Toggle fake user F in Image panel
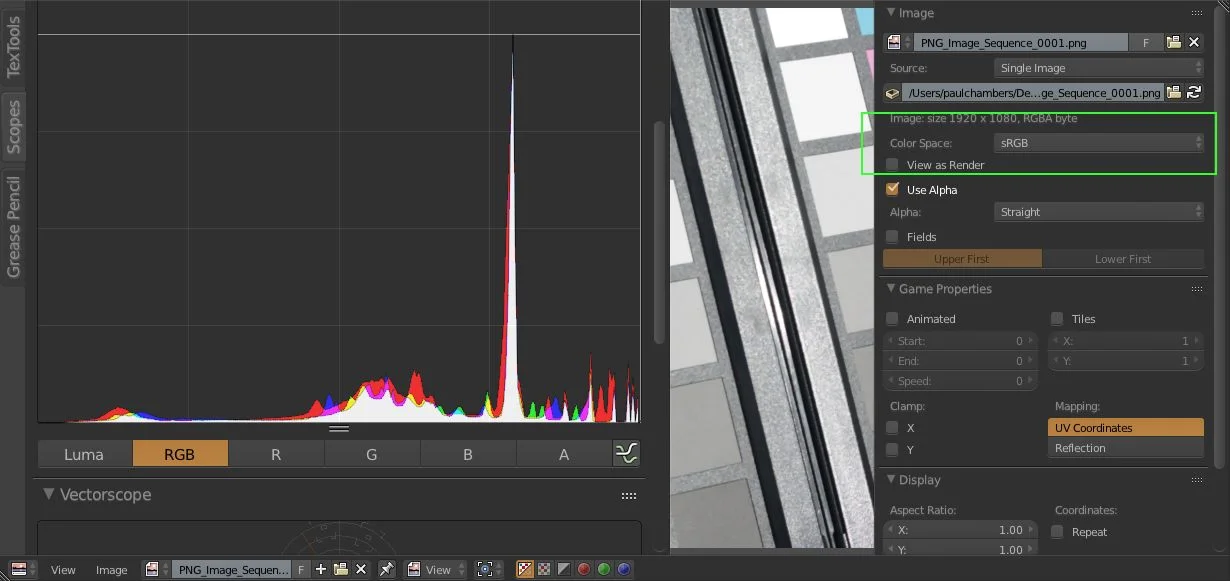Screen dimensions: 1230x581 (1146, 42)
